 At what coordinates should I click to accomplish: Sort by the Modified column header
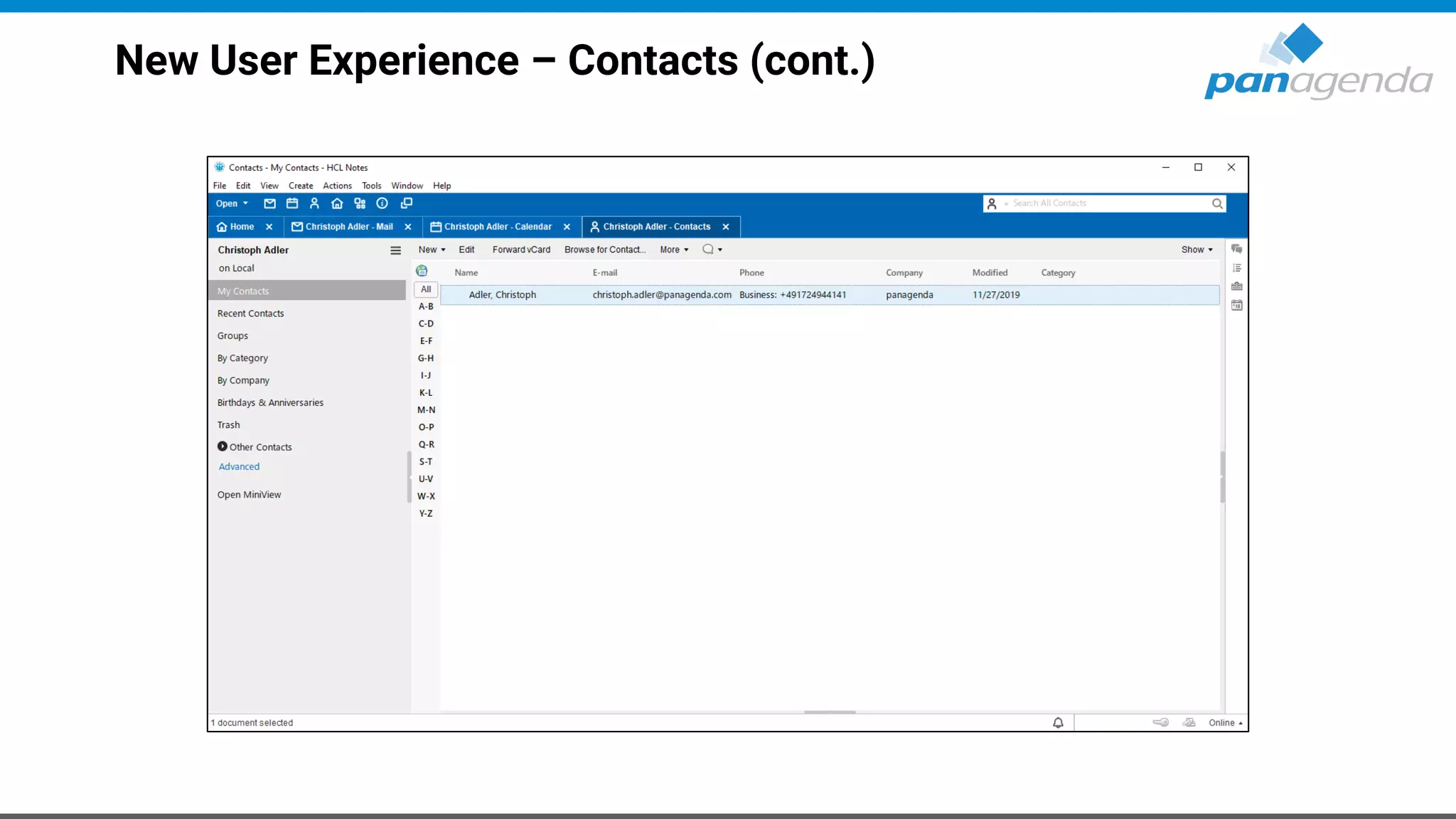(x=990, y=273)
